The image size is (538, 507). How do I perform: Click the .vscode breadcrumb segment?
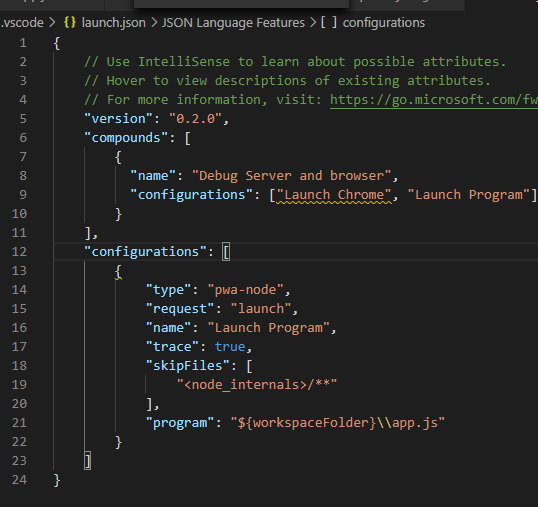pos(22,23)
